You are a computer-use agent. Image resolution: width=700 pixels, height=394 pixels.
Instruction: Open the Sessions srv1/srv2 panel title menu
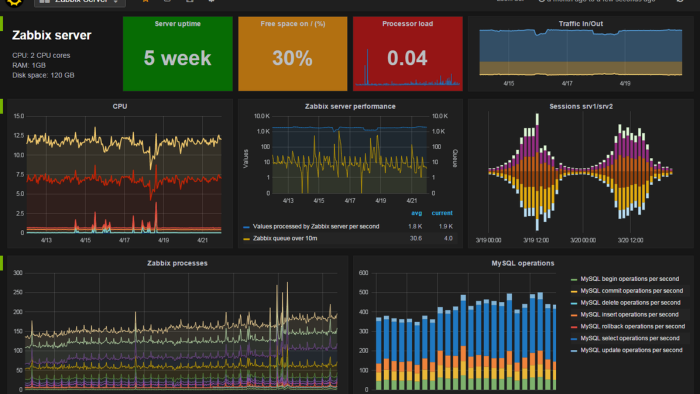(581, 106)
